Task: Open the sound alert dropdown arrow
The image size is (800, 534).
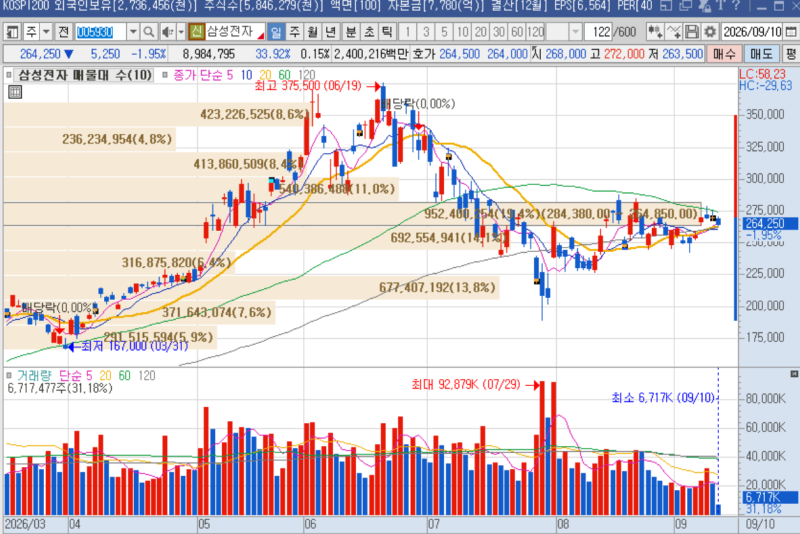Action: tap(181, 32)
